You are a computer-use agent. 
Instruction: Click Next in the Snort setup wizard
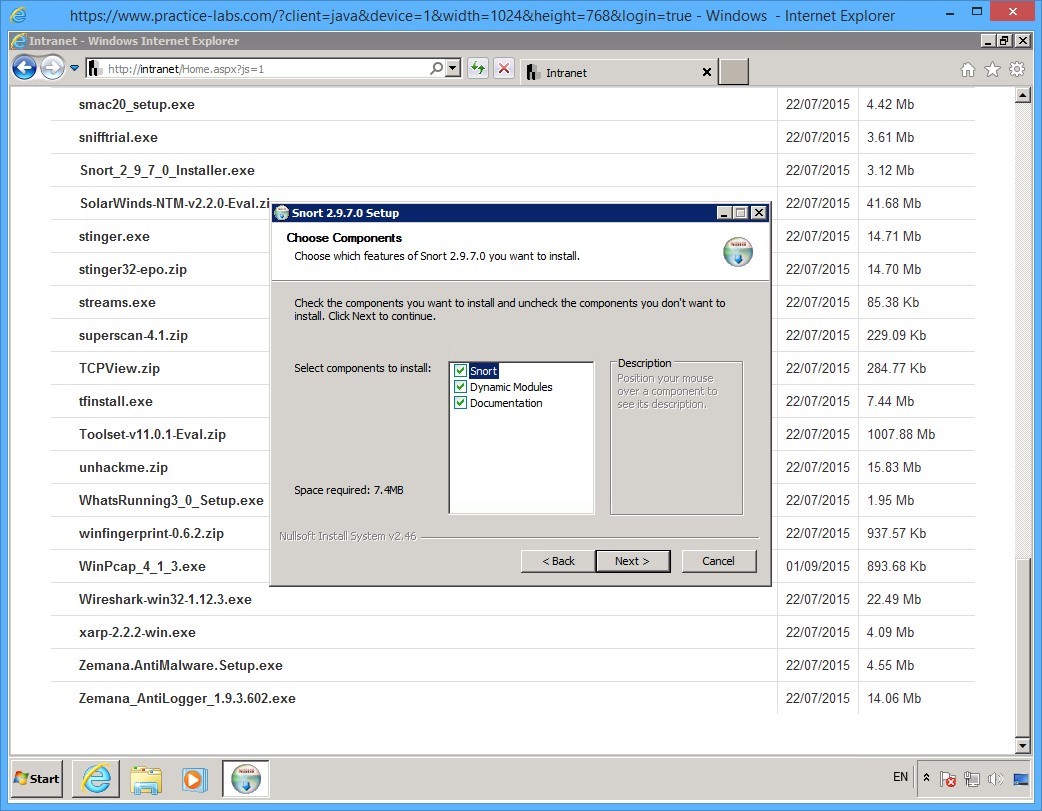point(633,561)
